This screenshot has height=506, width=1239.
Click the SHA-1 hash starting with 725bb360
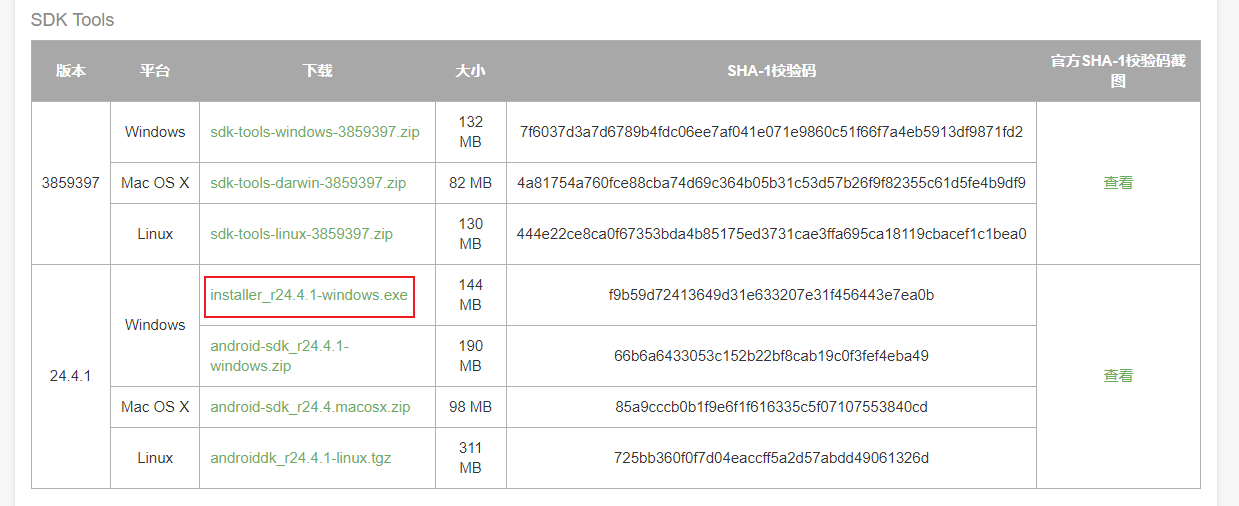771,458
